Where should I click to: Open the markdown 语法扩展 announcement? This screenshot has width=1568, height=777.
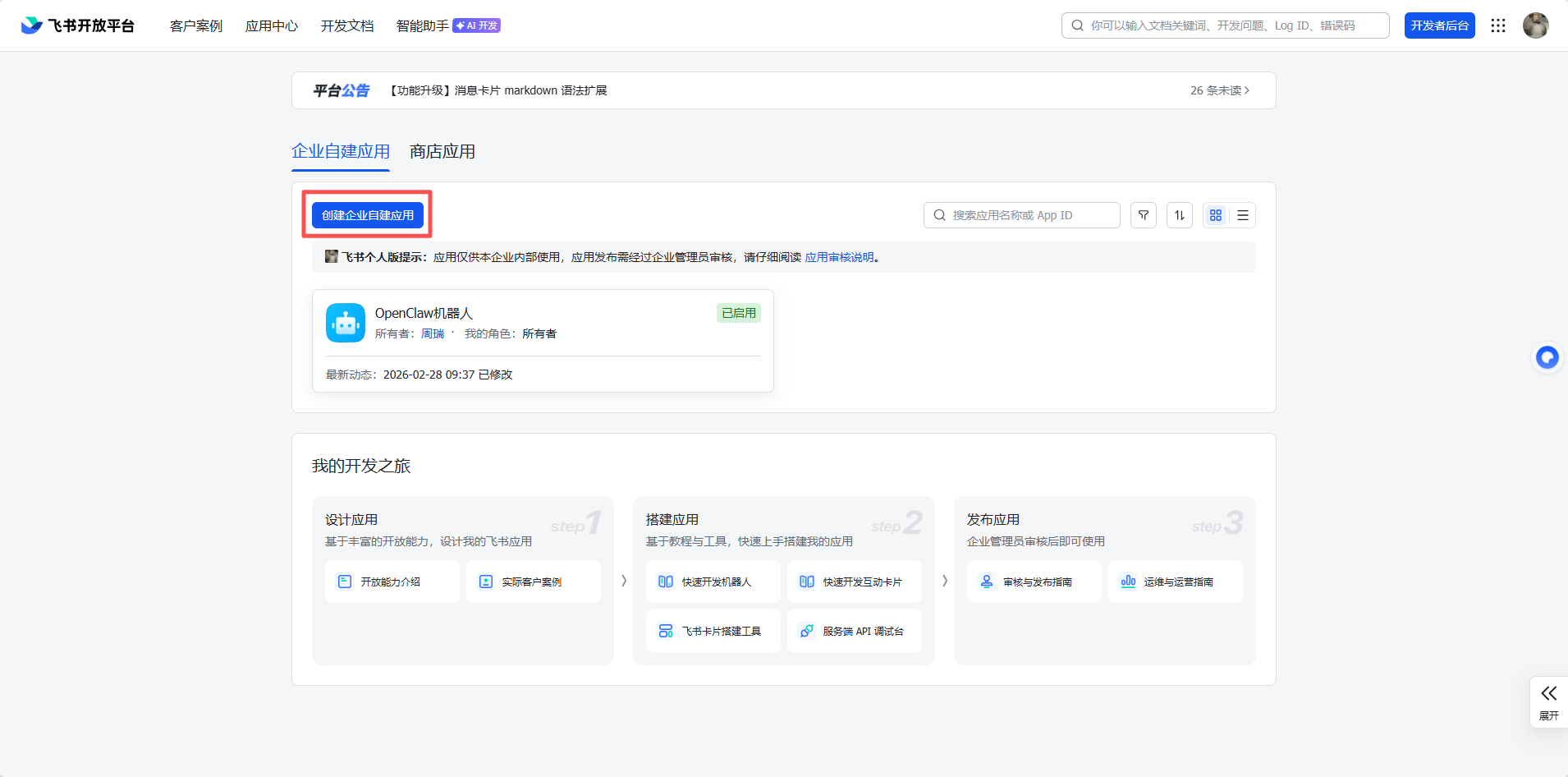click(x=498, y=90)
